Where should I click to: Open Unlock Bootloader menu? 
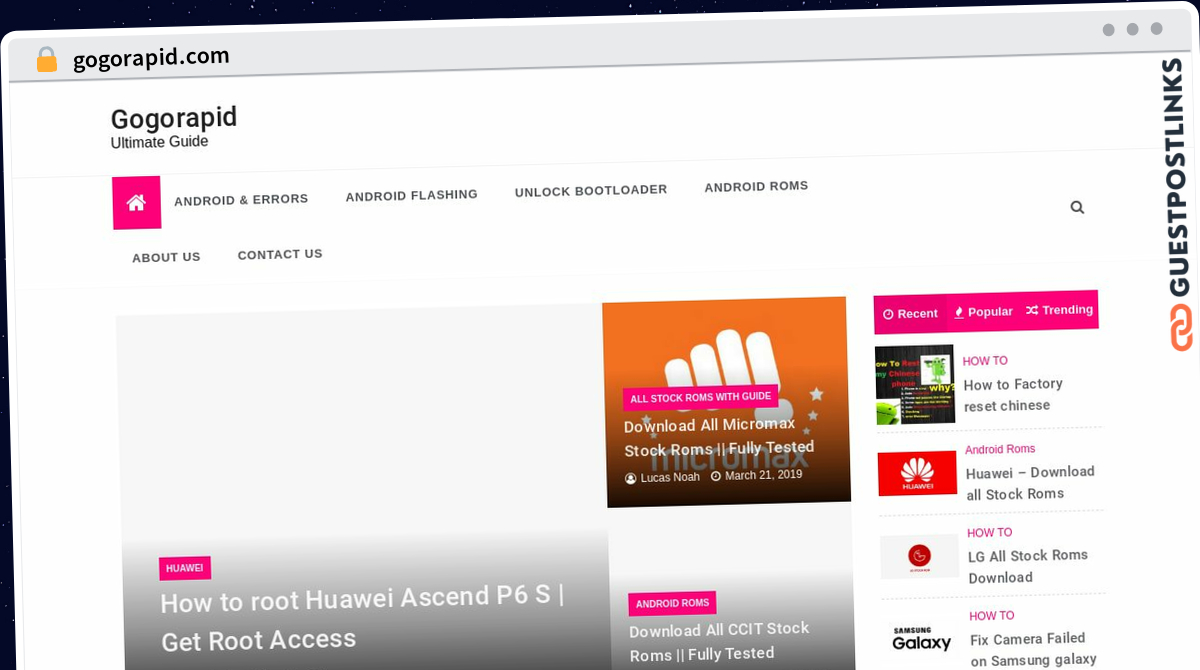click(x=591, y=190)
